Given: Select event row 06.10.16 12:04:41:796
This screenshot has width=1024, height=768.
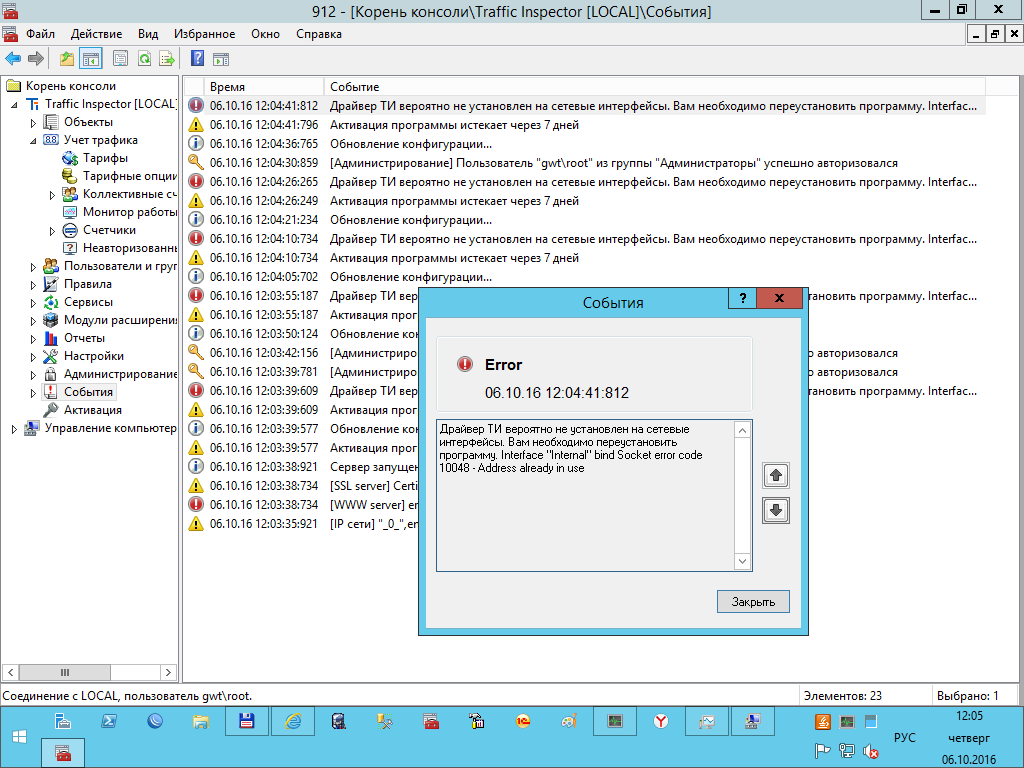Looking at the screenshot, I should coord(585,125).
